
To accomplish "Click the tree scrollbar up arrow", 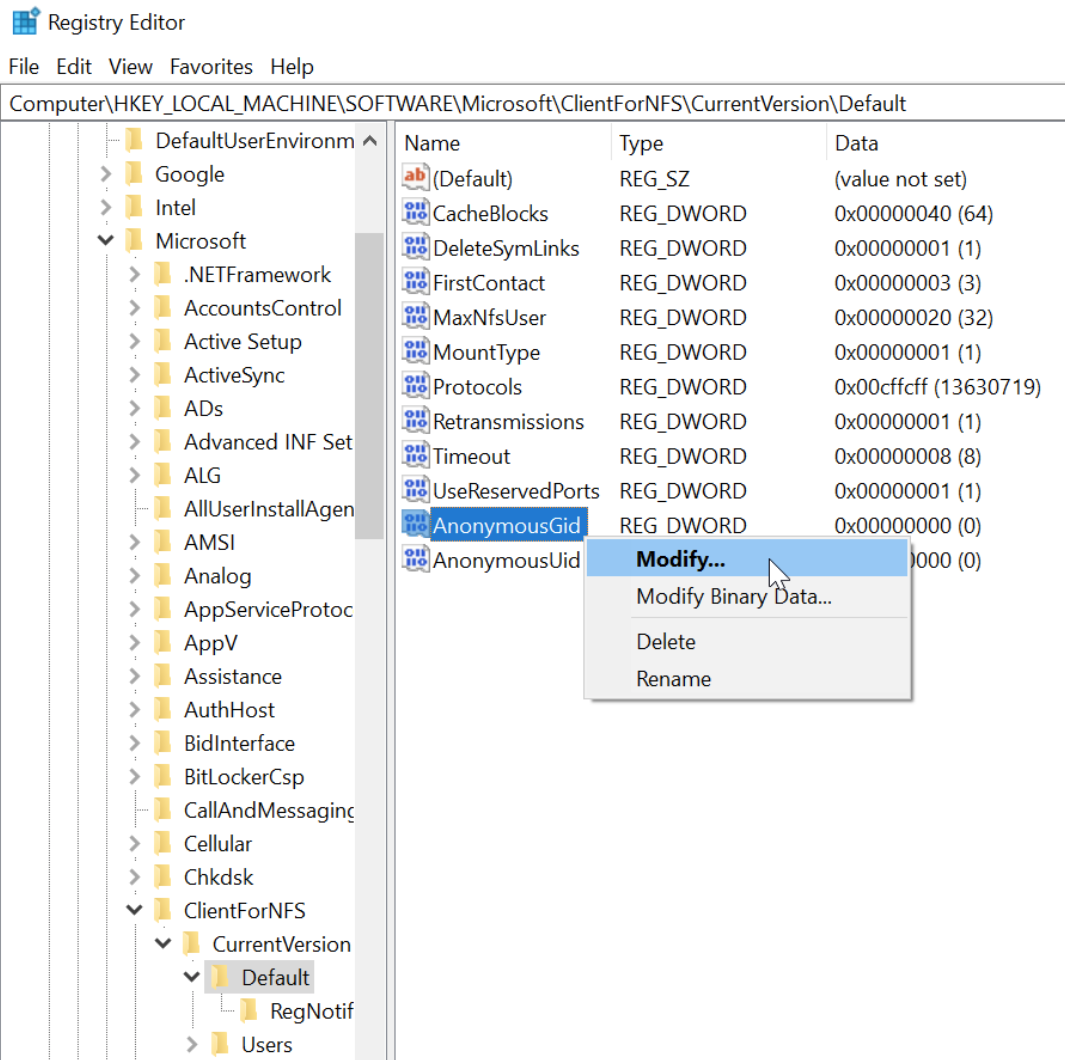I will point(369,142).
